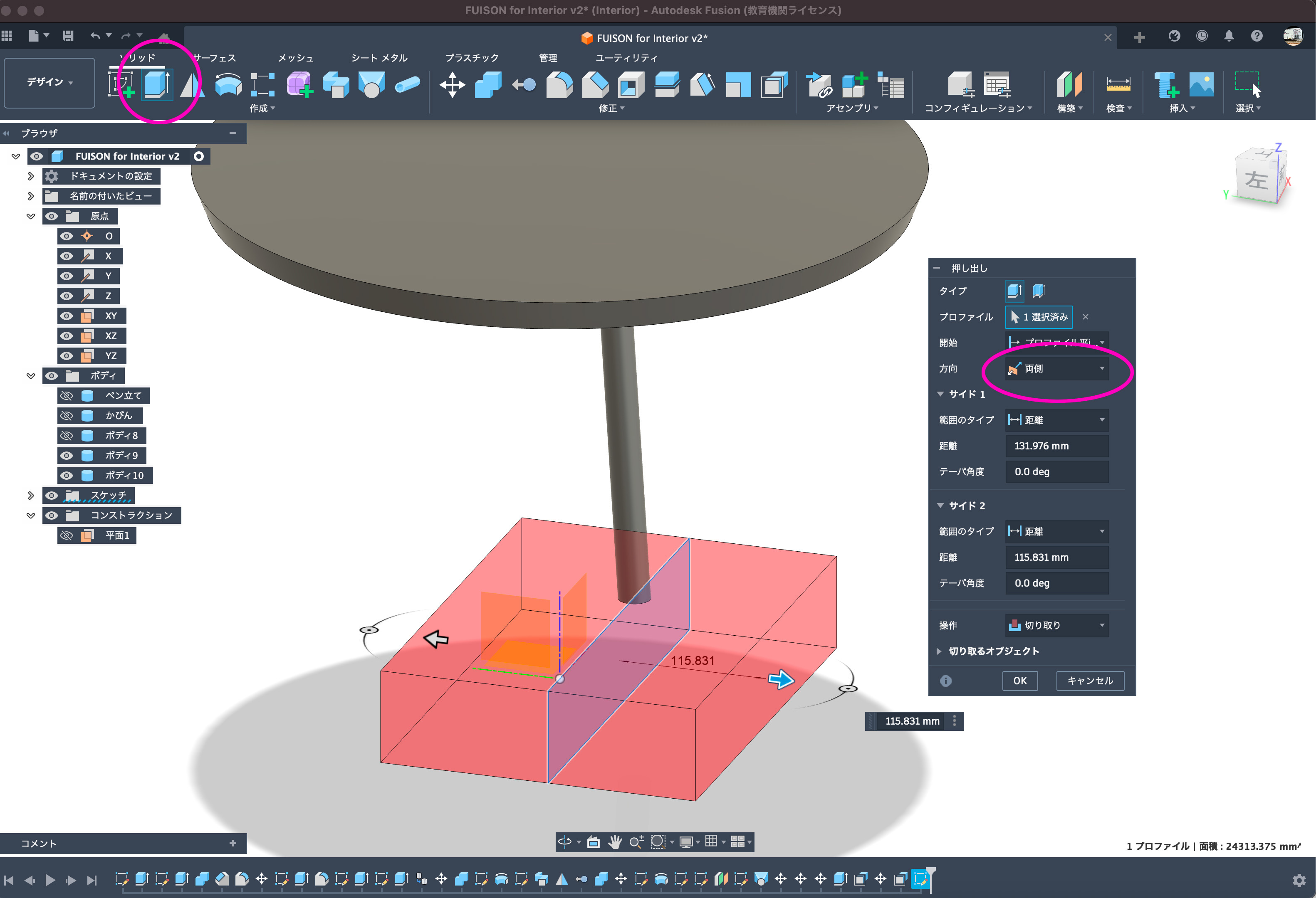This screenshot has width=1316, height=898.
Task: Click the Pan hand icon in navigation bar
Action: [615, 842]
